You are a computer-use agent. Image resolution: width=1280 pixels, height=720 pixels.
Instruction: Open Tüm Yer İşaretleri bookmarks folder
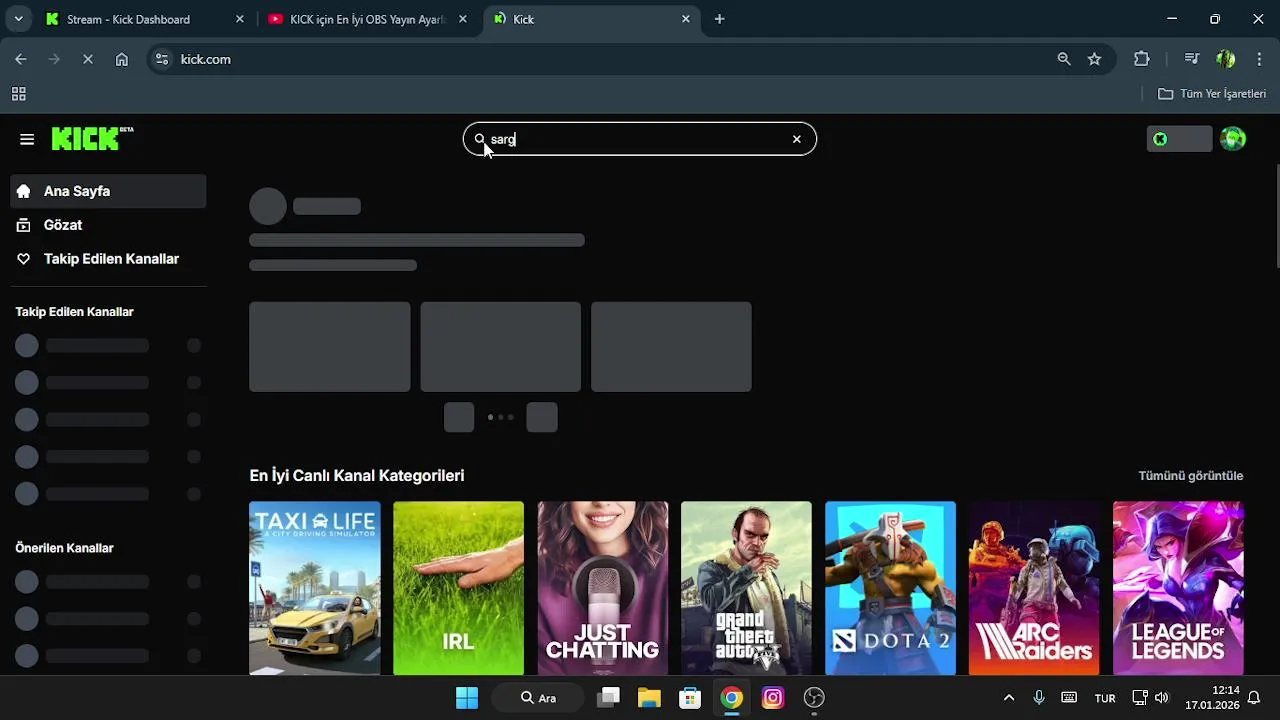(1211, 94)
